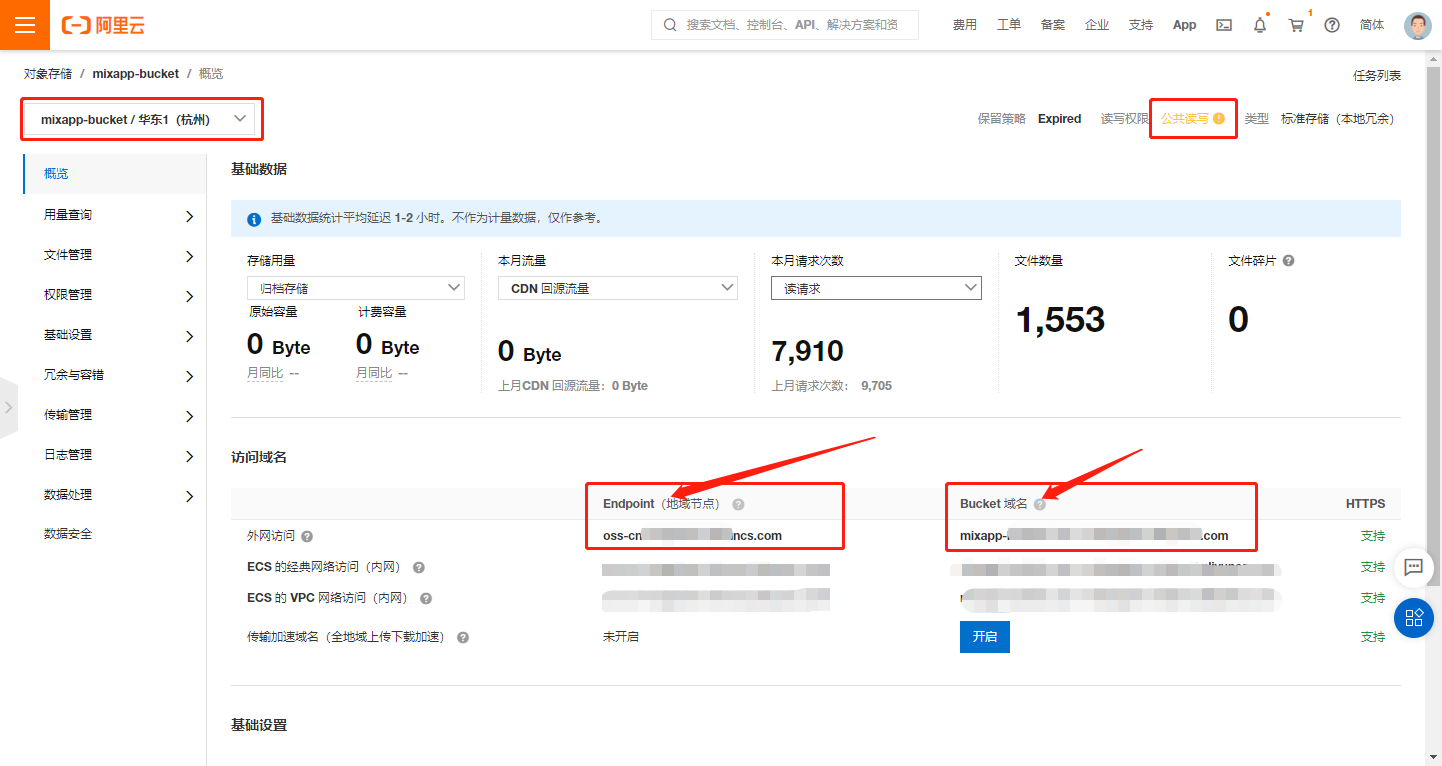The image size is (1442, 766).
Task: Click the 1,553 file count value
Action: tap(1060, 320)
